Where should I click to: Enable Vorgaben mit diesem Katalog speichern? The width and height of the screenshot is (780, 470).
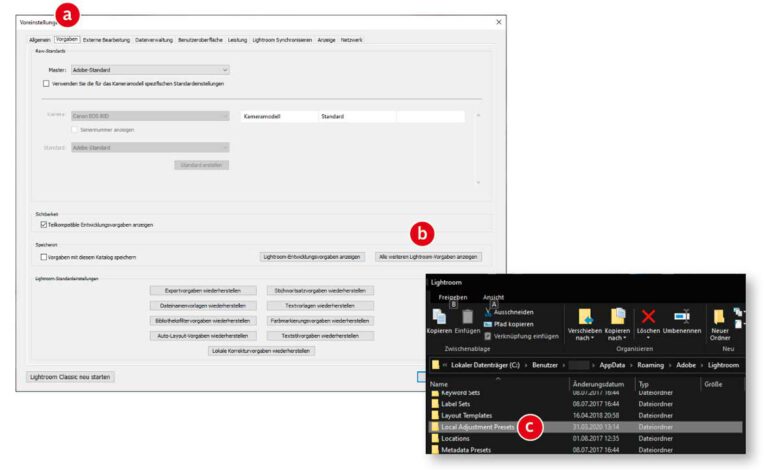[x=44, y=257]
